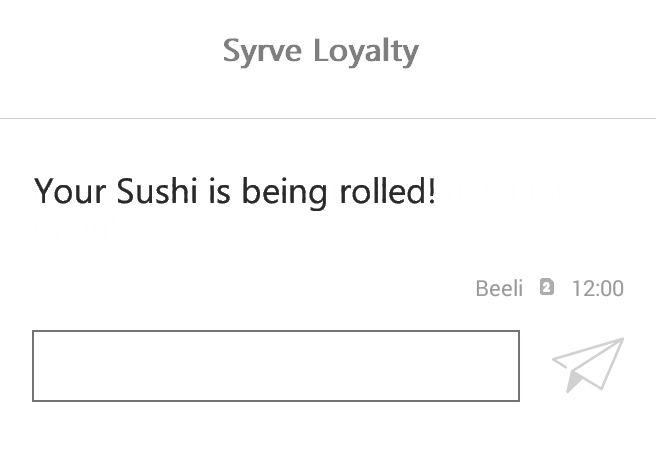
Task: Click the paper plane send icon
Action: 588,364
